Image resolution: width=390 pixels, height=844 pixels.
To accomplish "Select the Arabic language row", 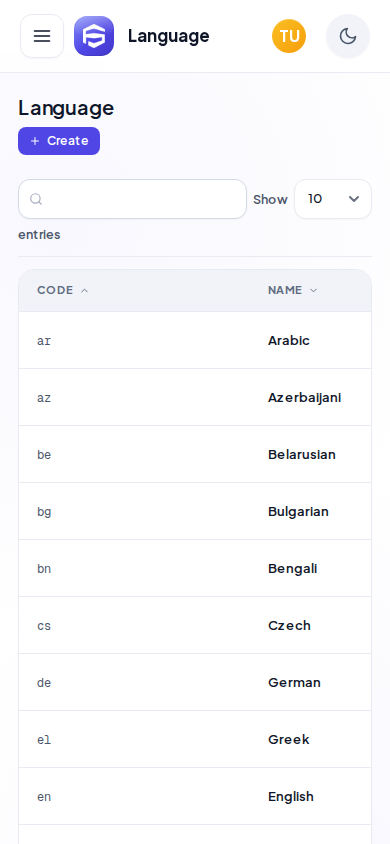I will click(195, 340).
